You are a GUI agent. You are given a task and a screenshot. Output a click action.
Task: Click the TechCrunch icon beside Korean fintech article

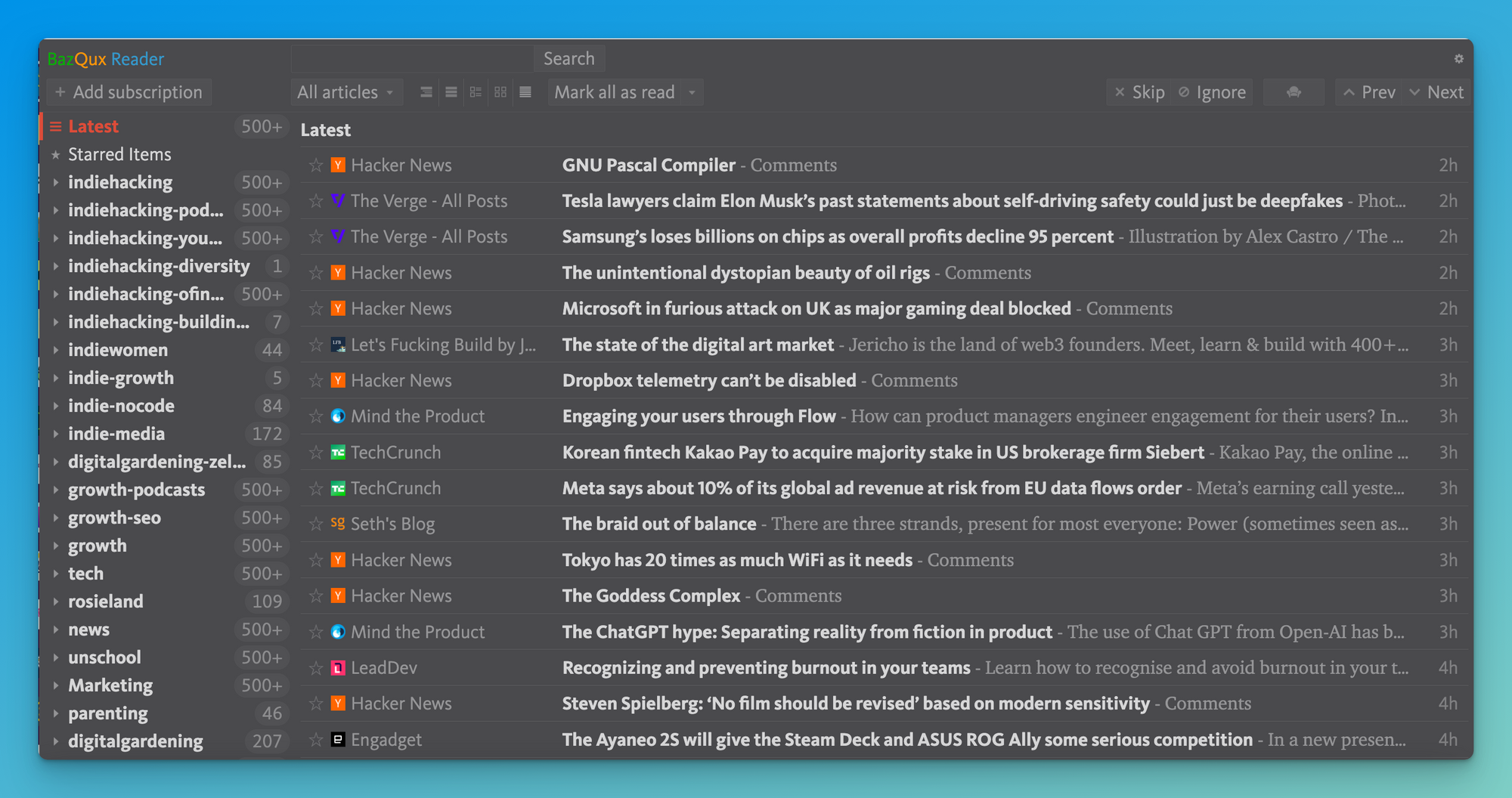pos(338,452)
